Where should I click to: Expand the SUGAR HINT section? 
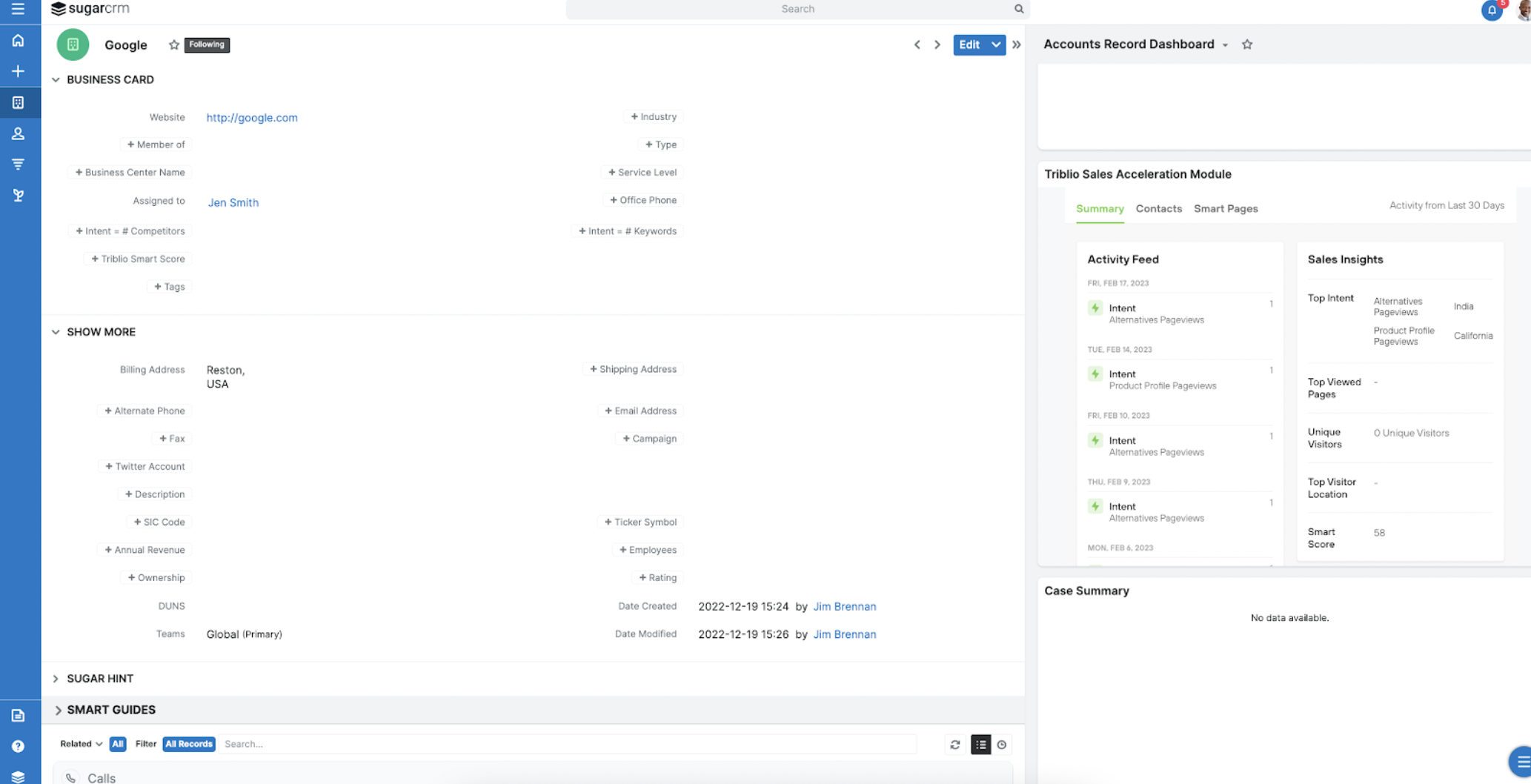(56, 679)
